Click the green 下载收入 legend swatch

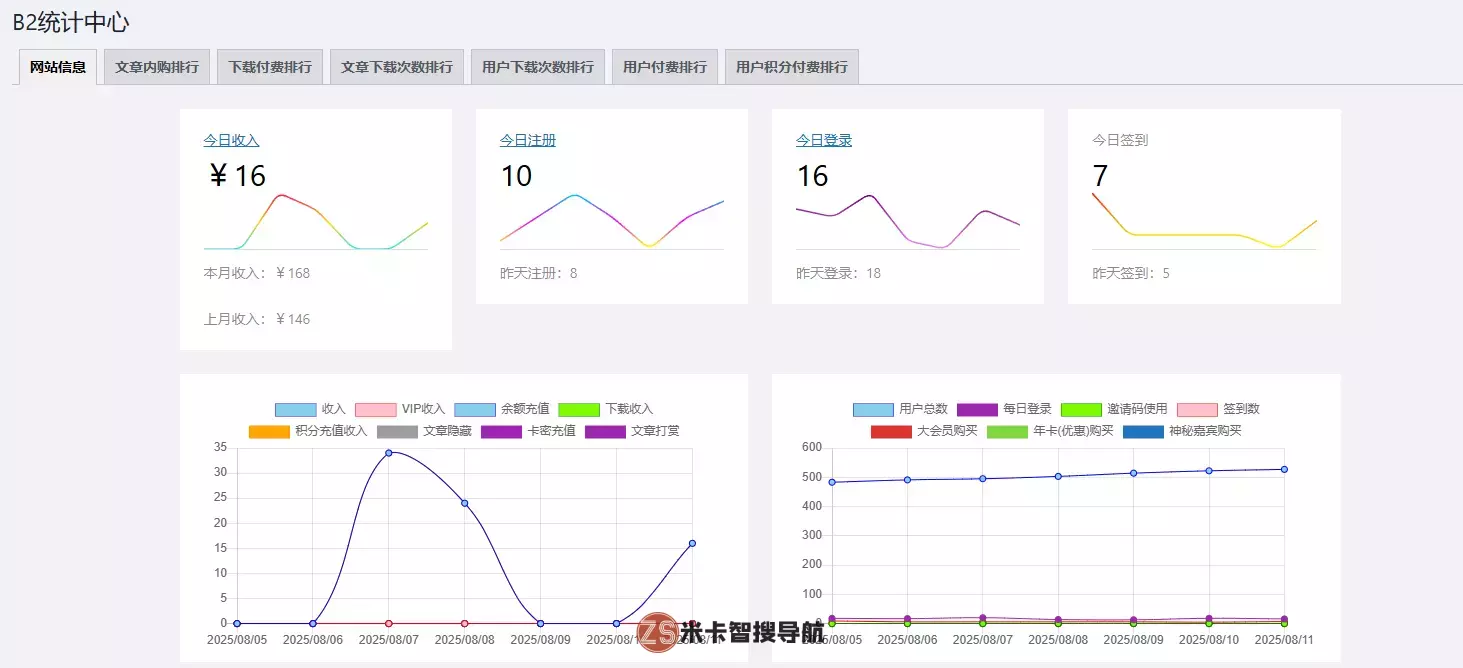(x=579, y=409)
